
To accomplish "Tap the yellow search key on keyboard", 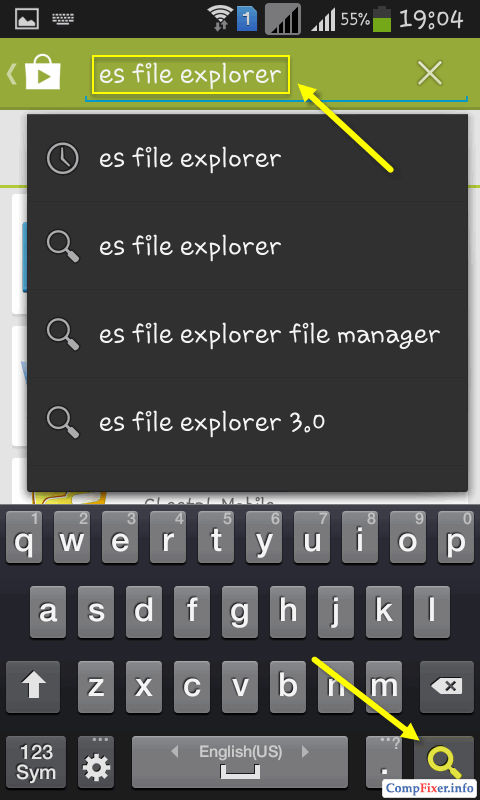I will pyautogui.click(x=444, y=763).
